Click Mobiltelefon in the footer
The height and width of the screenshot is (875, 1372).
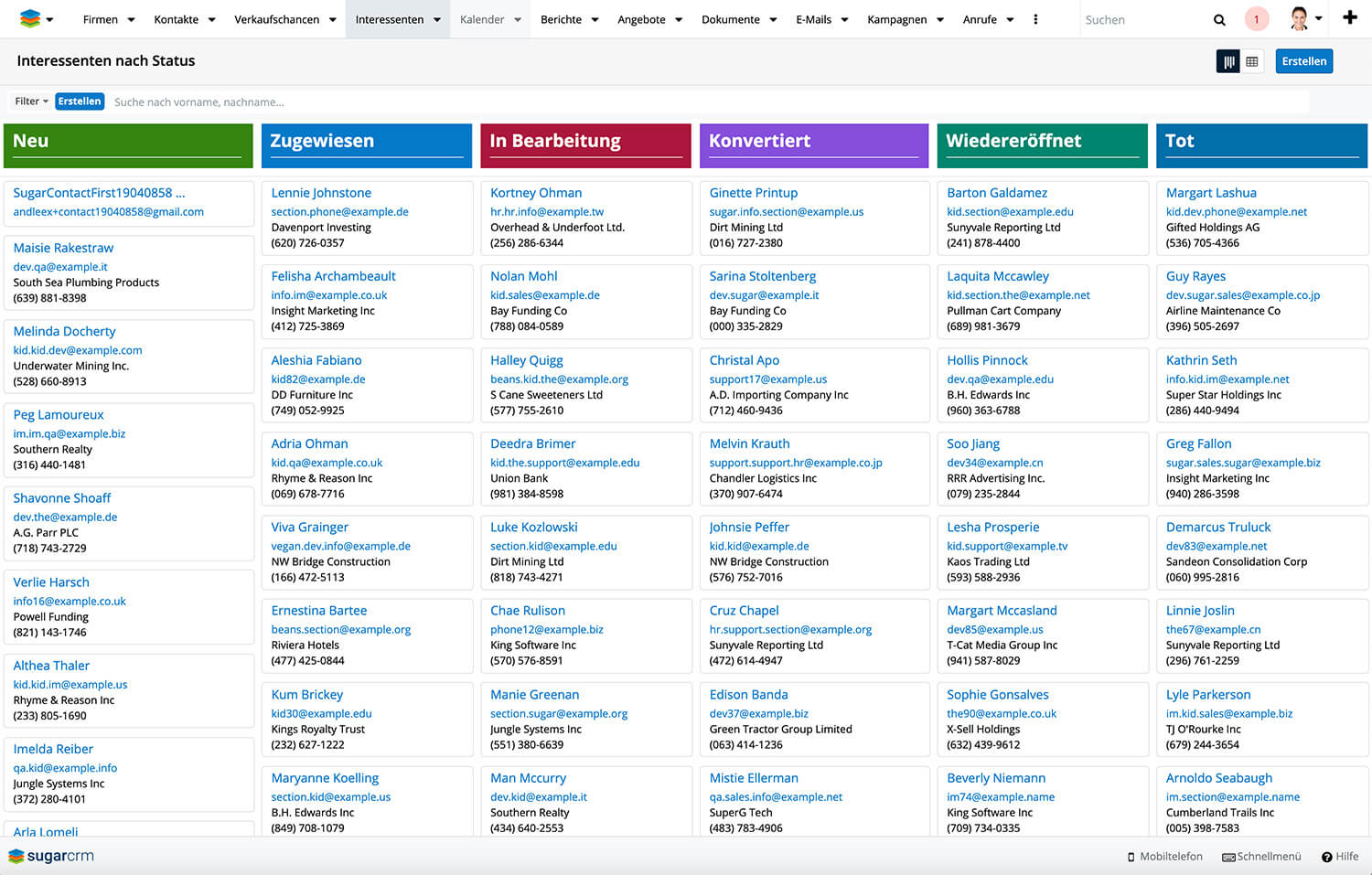(1164, 857)
